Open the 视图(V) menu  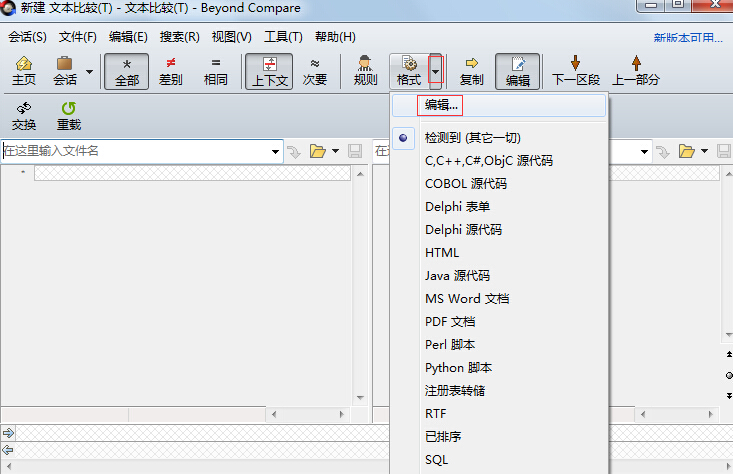point(231,36)
